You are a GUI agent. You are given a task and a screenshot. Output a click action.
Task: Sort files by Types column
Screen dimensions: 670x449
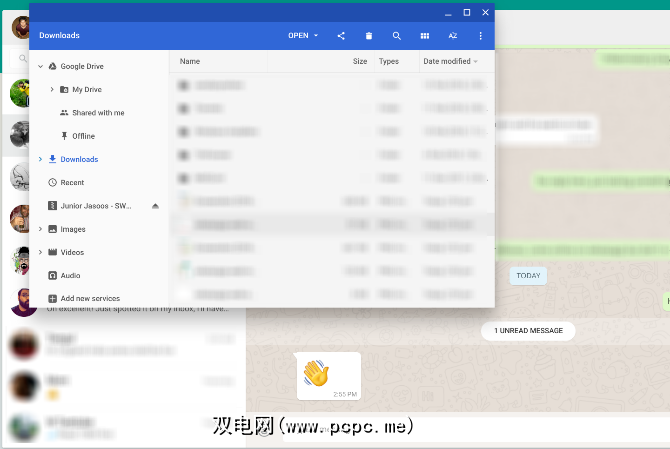coord(389,61)
